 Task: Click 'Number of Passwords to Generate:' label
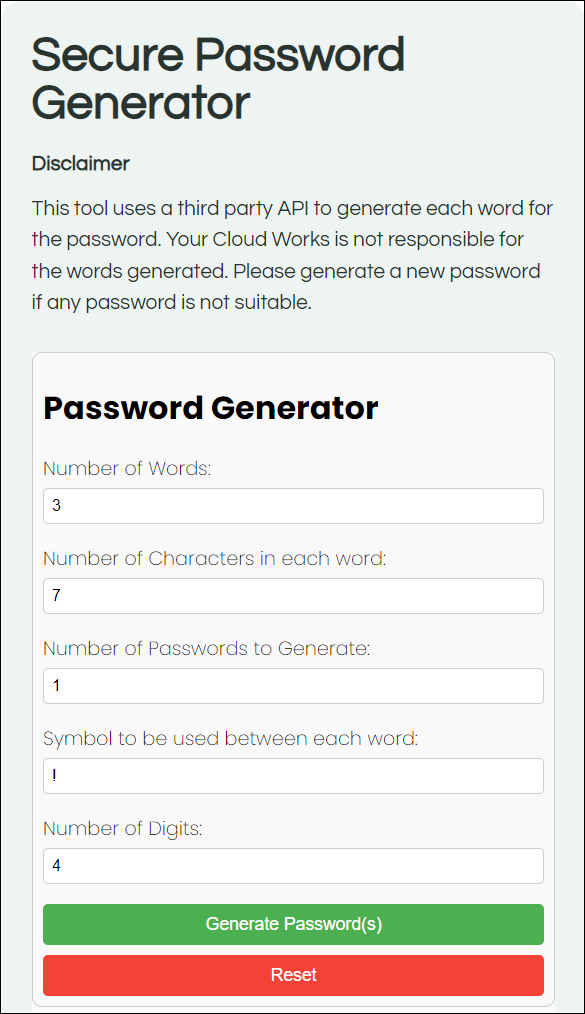pos(207,648)
